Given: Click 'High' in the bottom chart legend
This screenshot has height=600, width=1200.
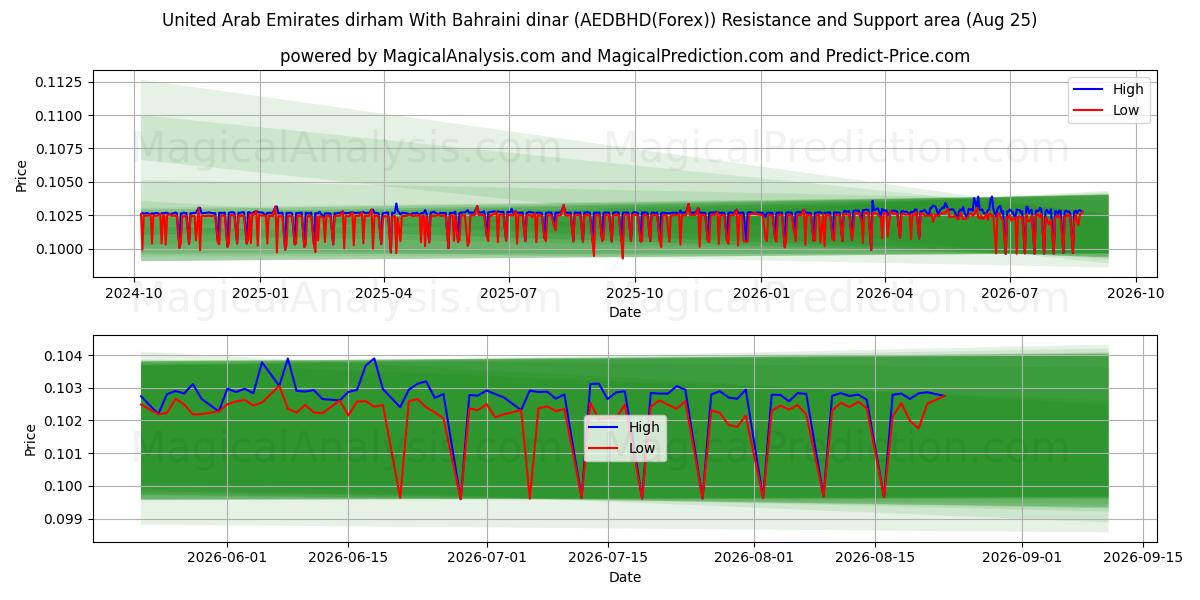Looking at the screenshot, I should point(644,427).
